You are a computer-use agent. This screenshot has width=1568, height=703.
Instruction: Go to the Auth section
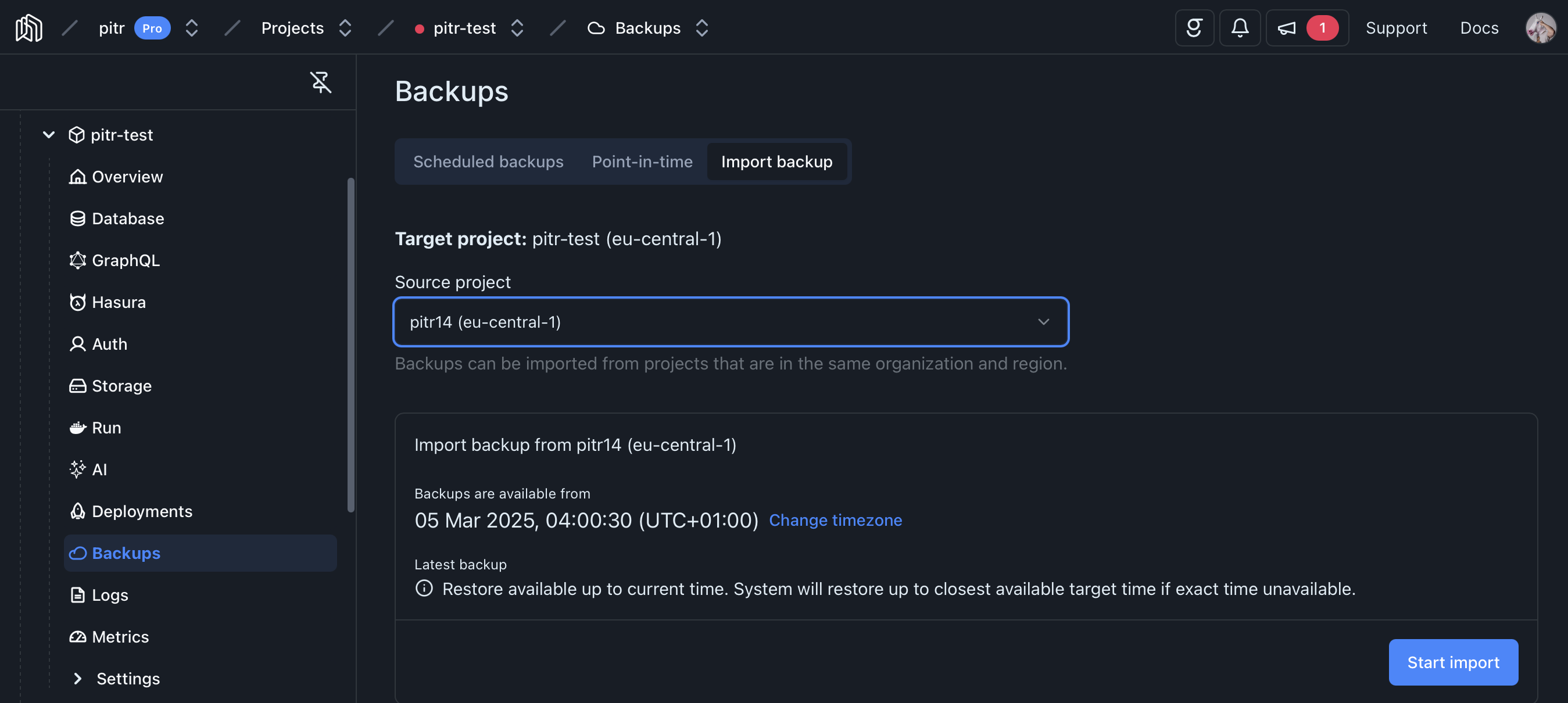(x=108, y=344)
